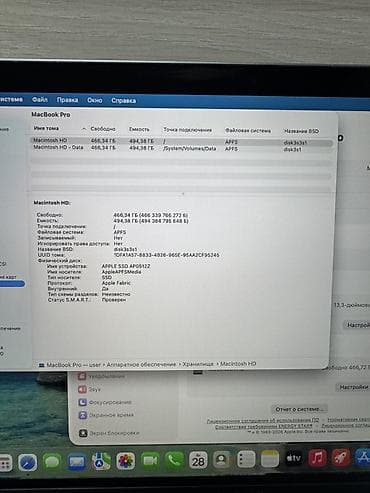
Task: Click the disk3s1 BSD name cell
Action: tap(293, 150)
